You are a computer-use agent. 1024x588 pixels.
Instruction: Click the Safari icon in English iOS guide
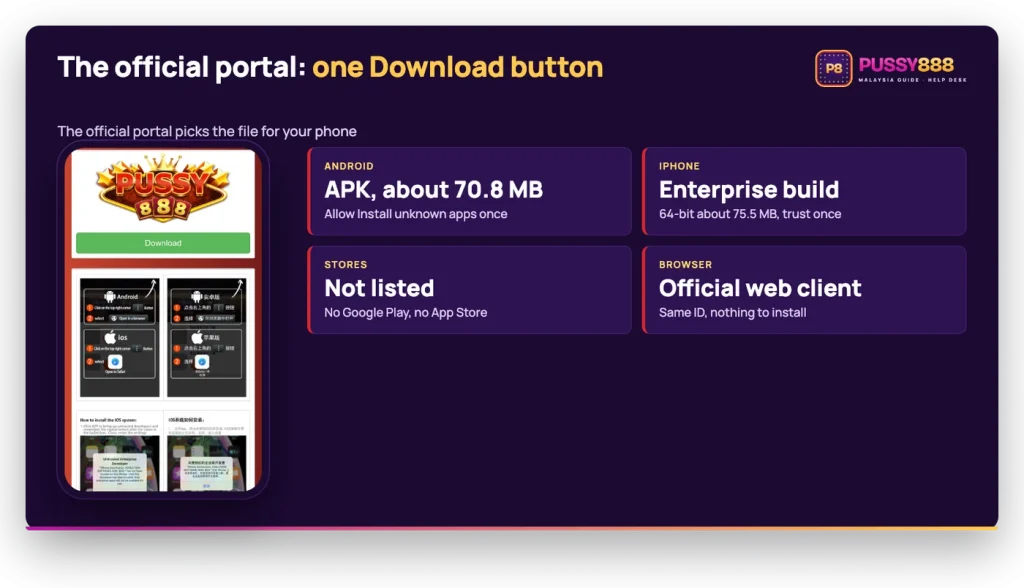click(115, 362)
